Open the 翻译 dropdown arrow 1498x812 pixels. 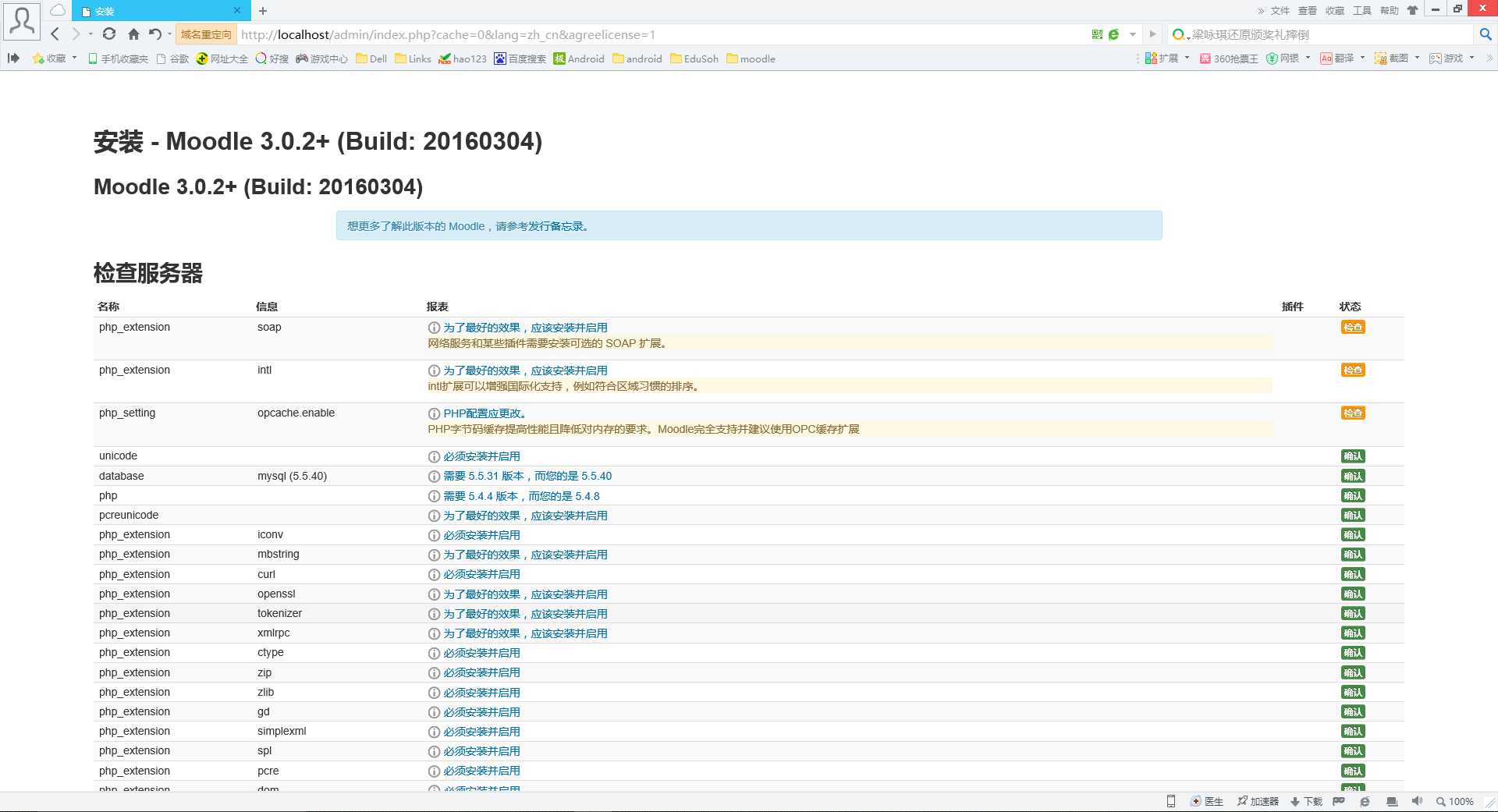point(1362,58)
